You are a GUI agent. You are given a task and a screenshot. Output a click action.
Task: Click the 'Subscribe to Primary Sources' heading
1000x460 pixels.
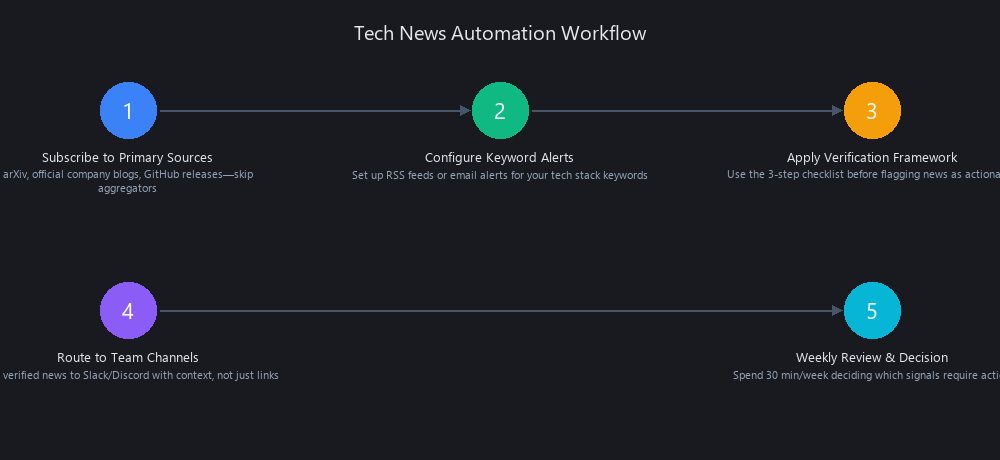(128, 158)
